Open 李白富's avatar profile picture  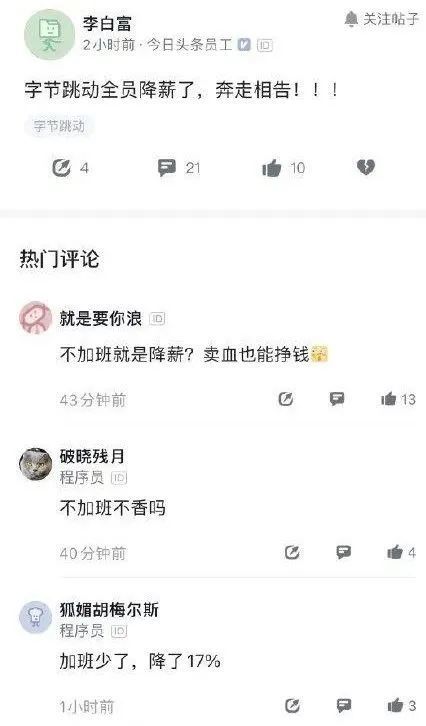[x=49, y=35]
